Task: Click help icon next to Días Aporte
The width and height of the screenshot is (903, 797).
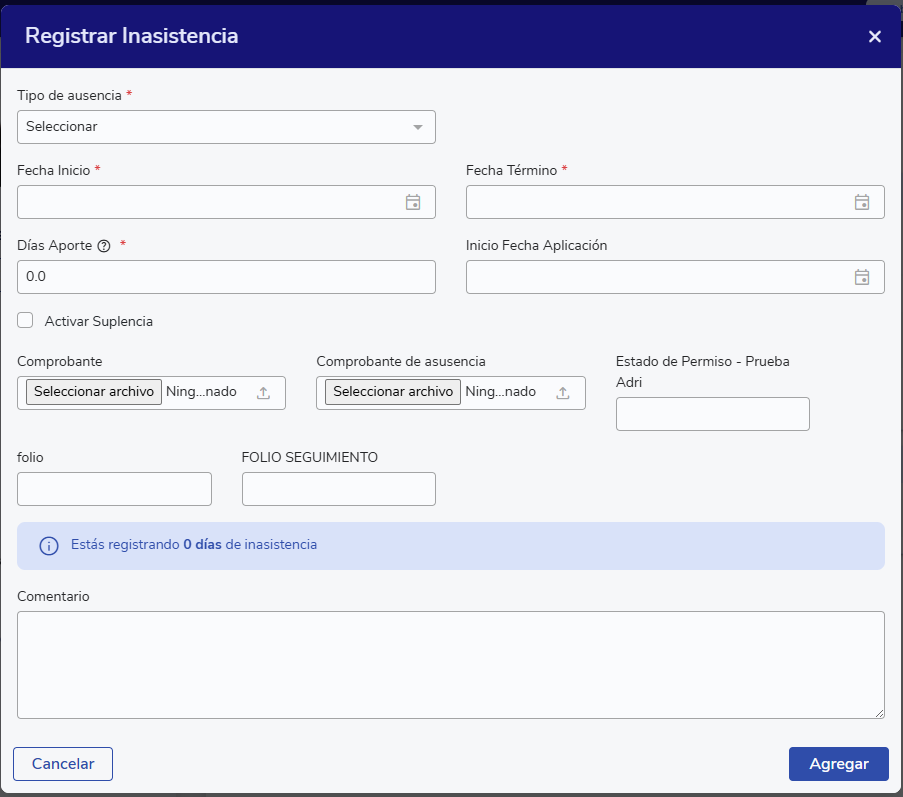Action: [103, 246]
